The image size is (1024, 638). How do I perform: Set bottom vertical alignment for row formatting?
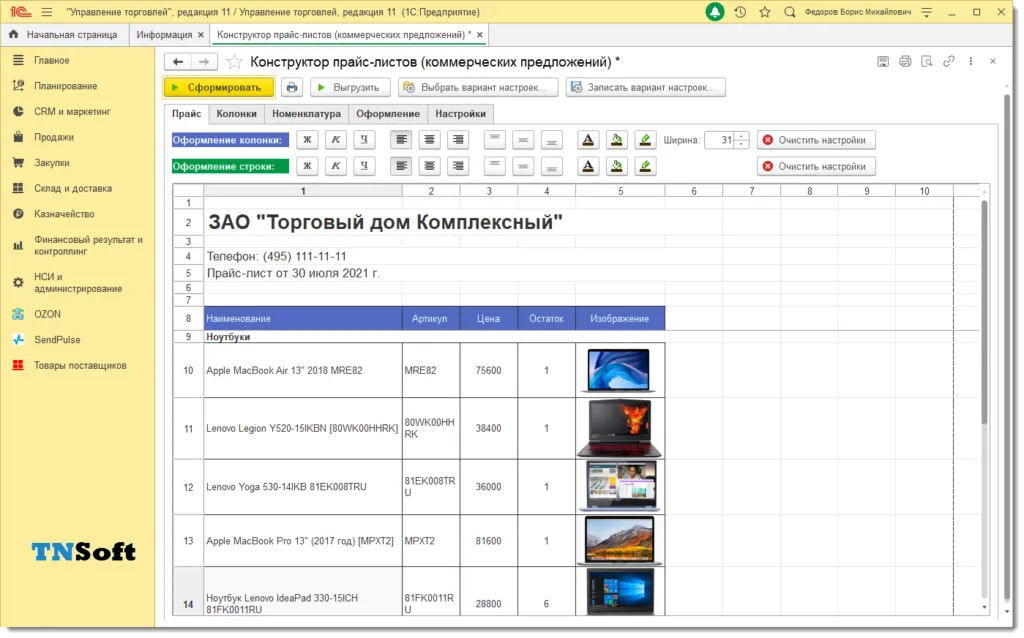point(552,166)
